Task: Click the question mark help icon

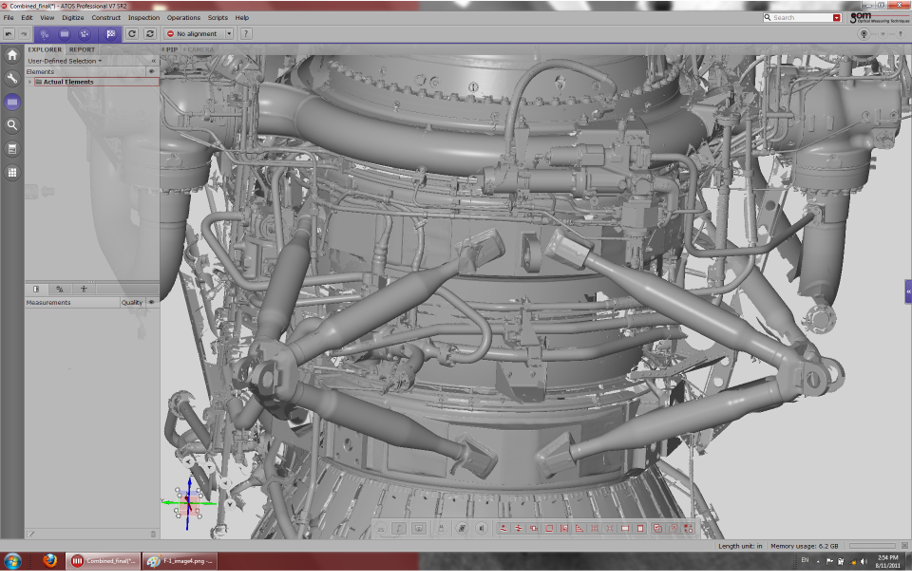Action: tap(246, 34)
